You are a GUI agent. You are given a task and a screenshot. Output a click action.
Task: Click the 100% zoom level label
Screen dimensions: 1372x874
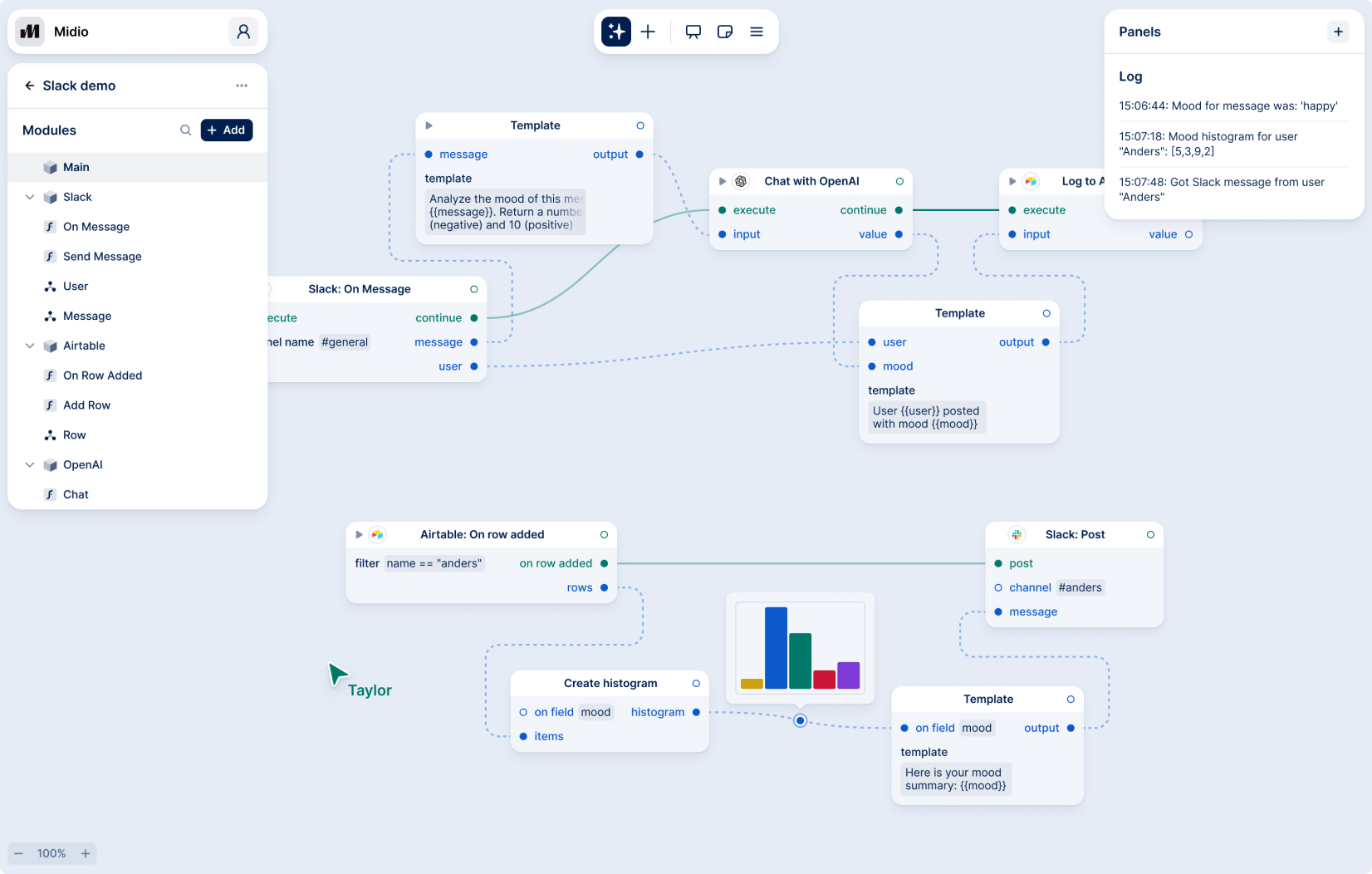pos(51,853)
